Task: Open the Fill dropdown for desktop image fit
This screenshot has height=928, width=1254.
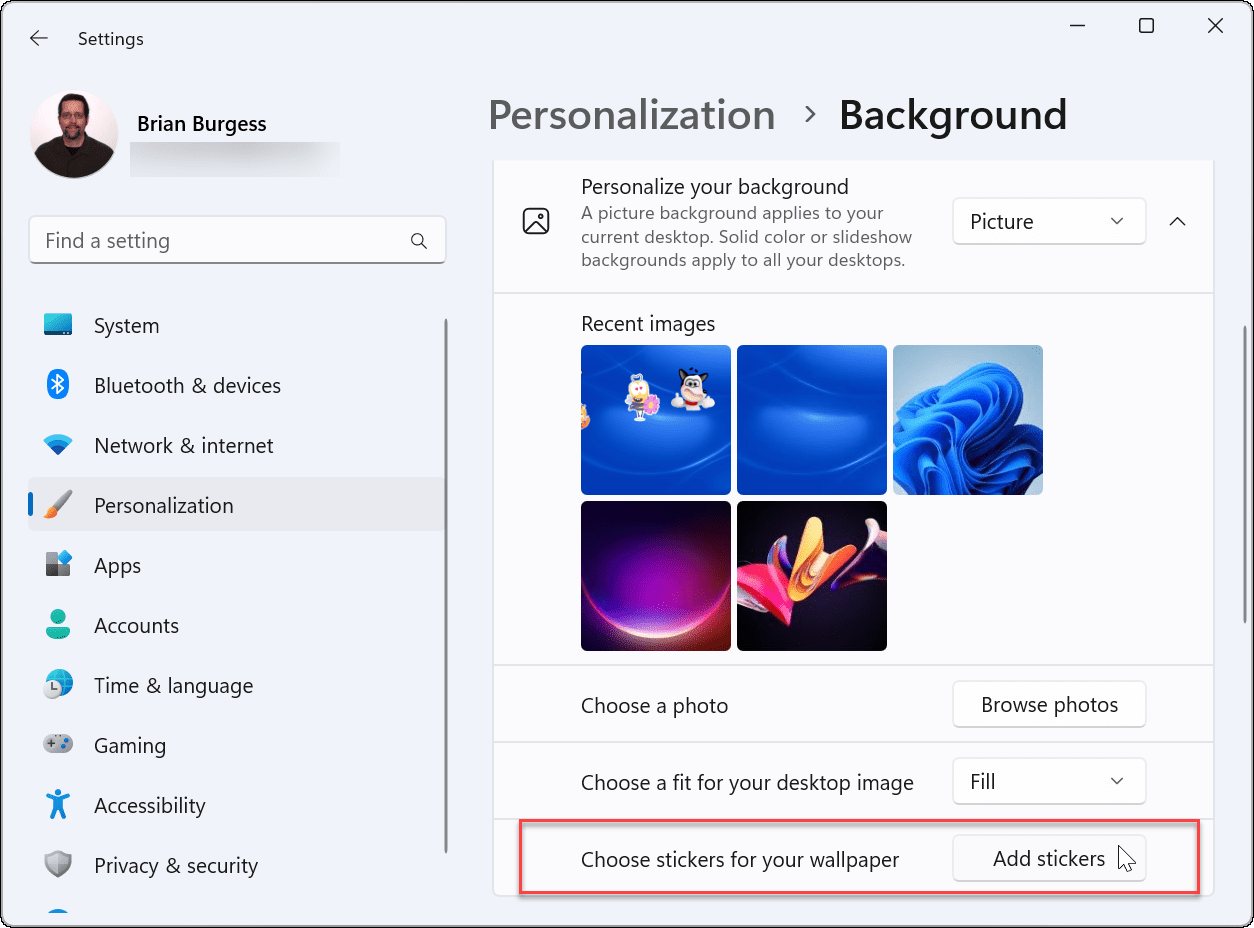Action: pos(1048,781)
